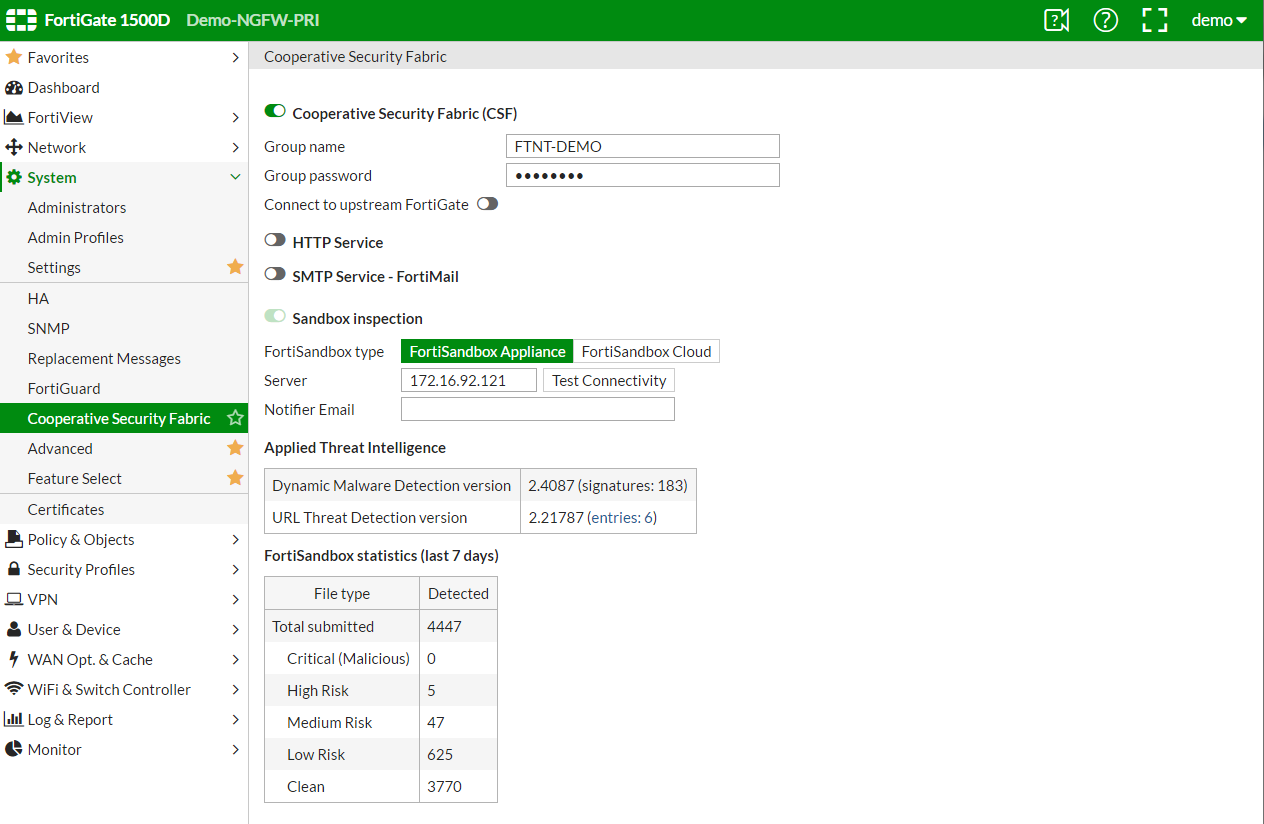Image resolution: width=1264 pixels, height=824 pixels.
Task: Click the Network arrows icon
Action: (13, 147)
